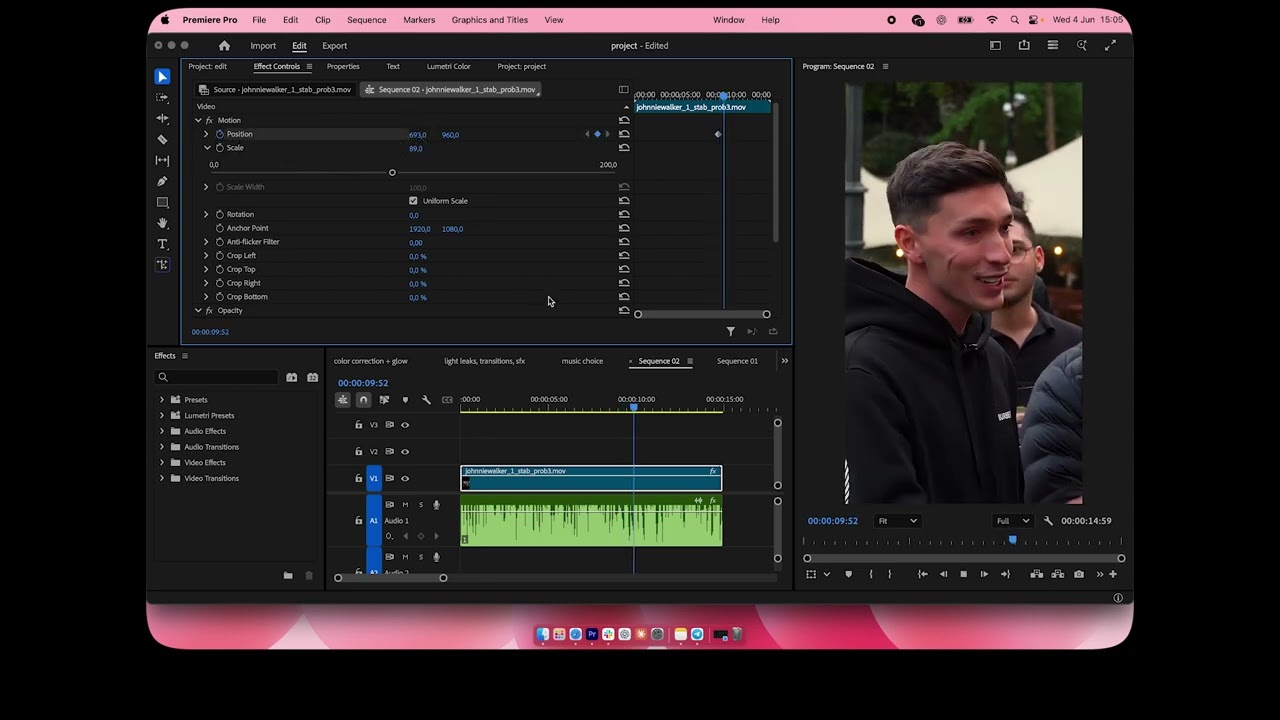The image size is (1280, 720).
Task: Toggle Scale animation stopwatch
Action: 220,148
